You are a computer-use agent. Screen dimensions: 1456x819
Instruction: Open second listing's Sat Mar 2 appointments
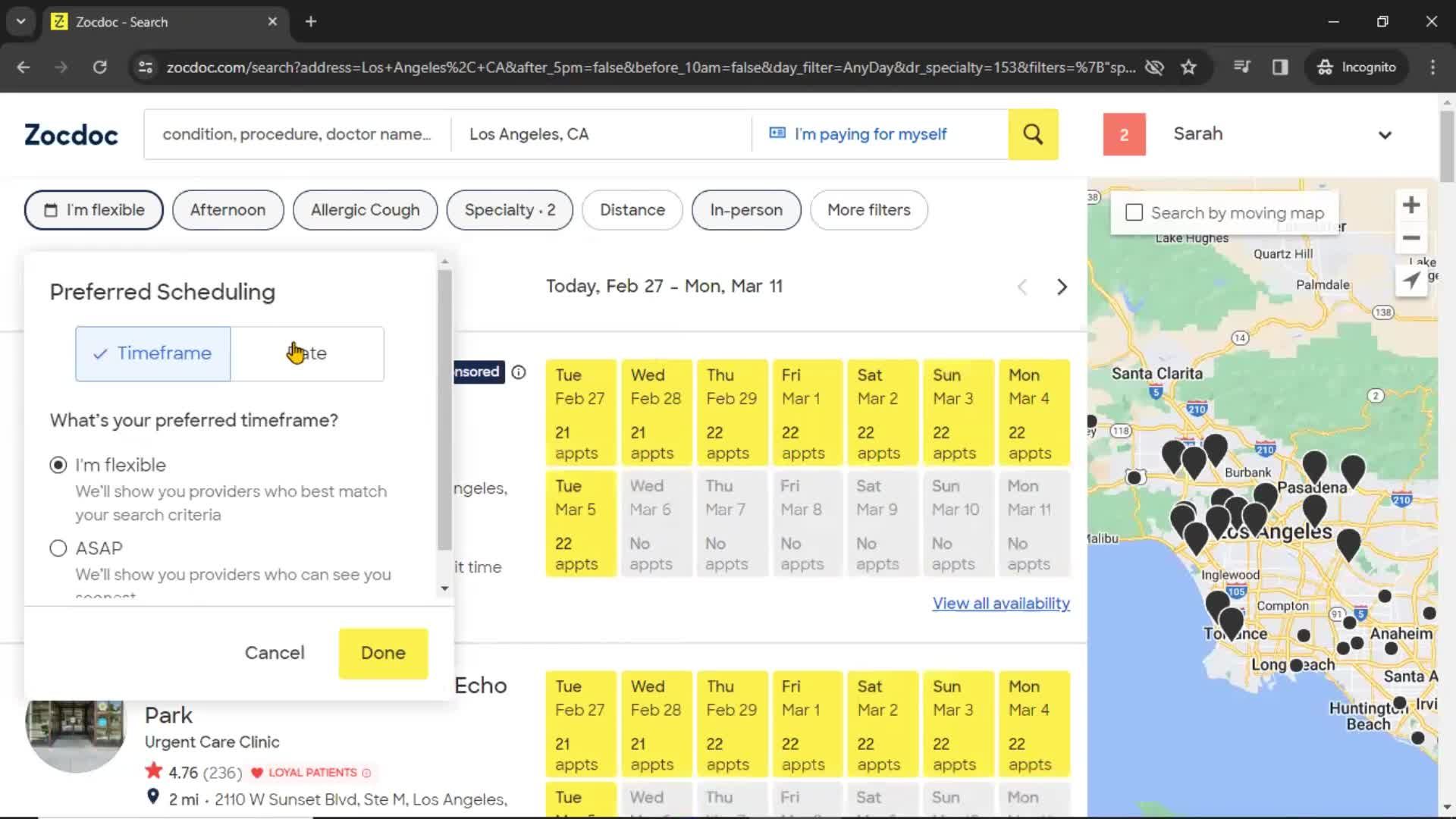point(883,724)
